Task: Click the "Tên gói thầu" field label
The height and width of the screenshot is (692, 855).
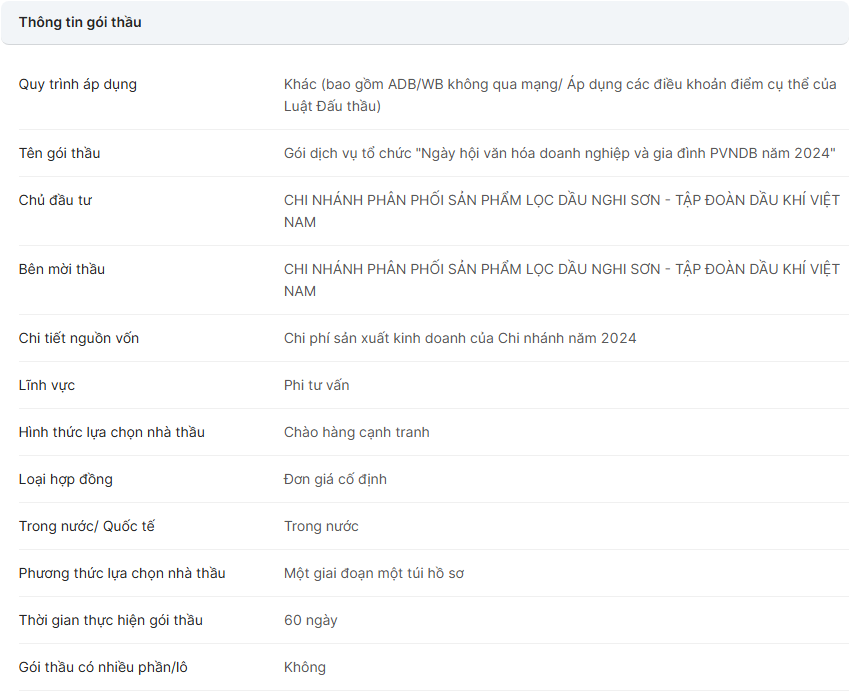Action: tap(59, 153)
